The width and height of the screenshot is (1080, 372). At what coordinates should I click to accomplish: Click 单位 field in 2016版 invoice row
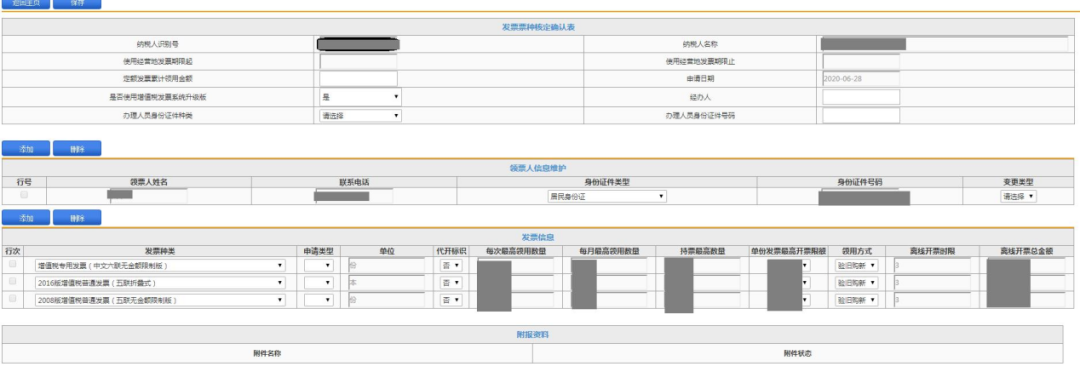pyautogui.click(x=386, y=282)
